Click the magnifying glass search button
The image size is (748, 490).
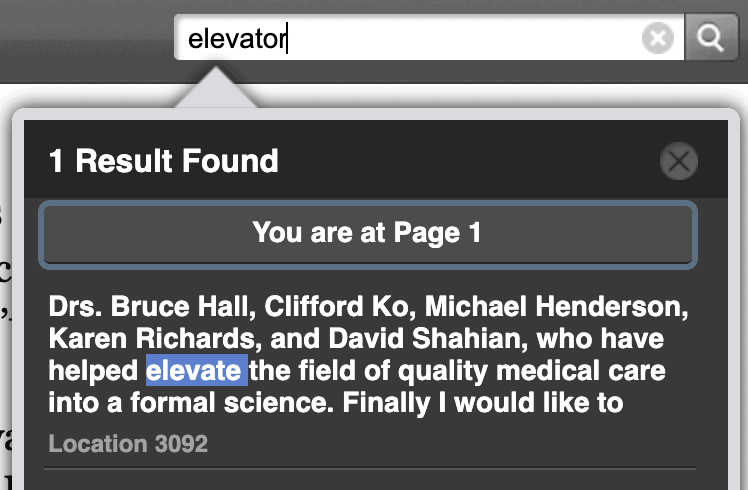(x=711, y=38)
